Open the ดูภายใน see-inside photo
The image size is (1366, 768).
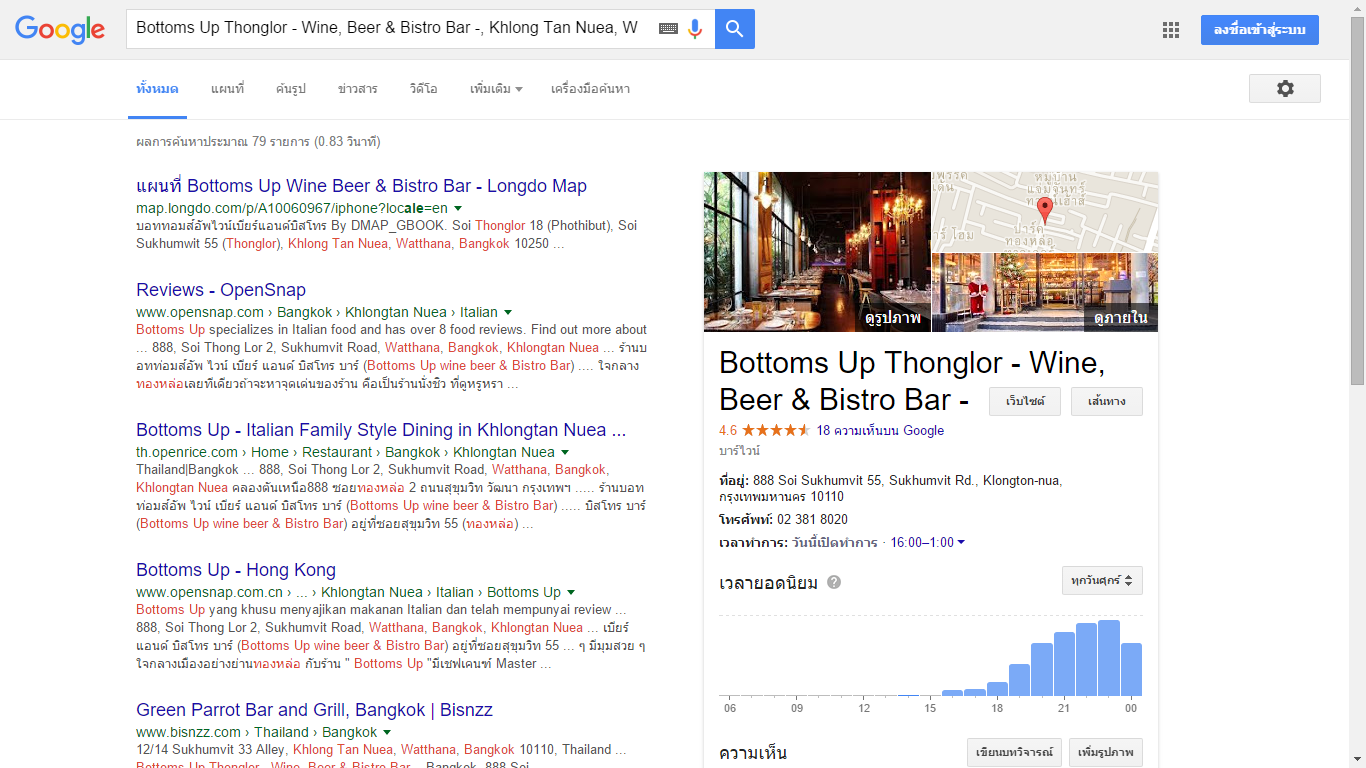(1045, 292)
